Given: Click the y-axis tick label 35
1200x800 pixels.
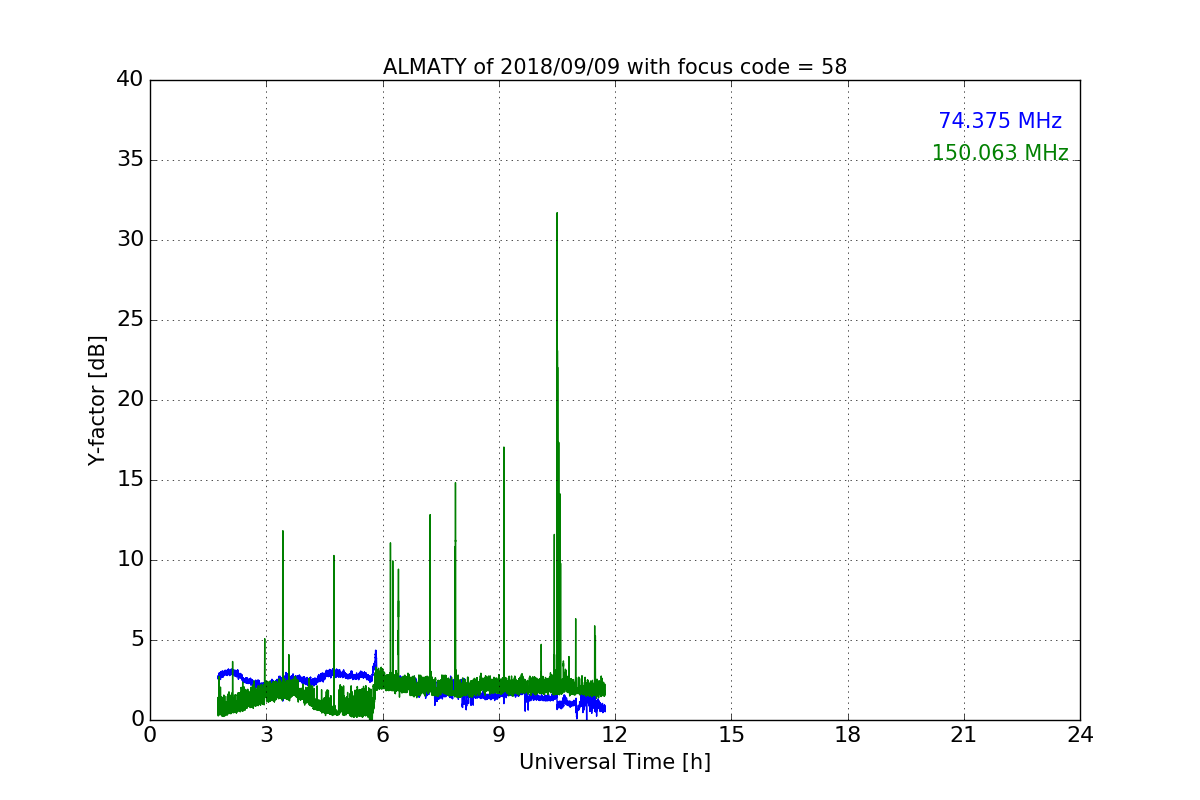Looking at the screenshot, I should [130, 160].
